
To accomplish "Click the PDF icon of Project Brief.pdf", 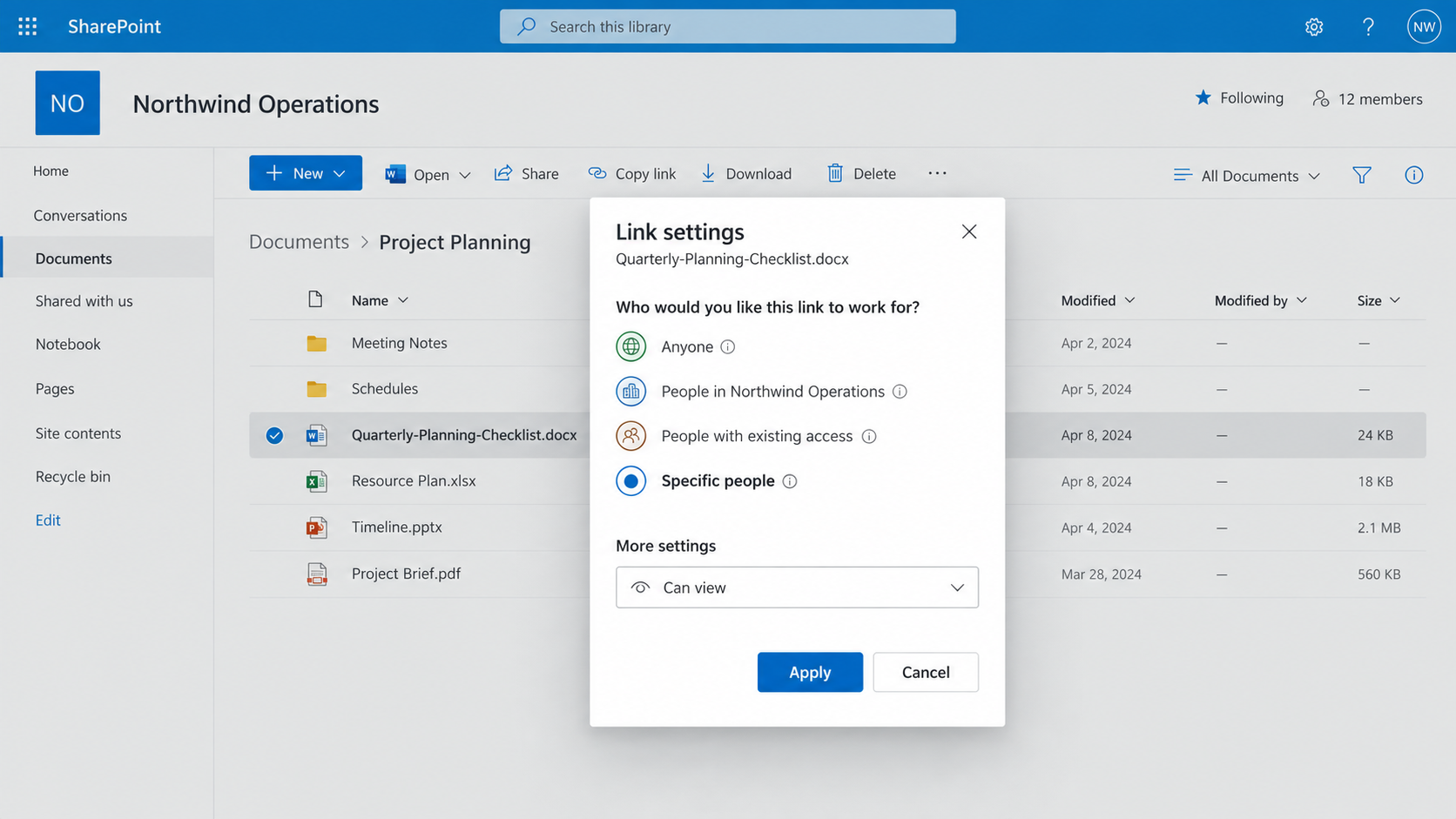I will click(x=316, y=574).
